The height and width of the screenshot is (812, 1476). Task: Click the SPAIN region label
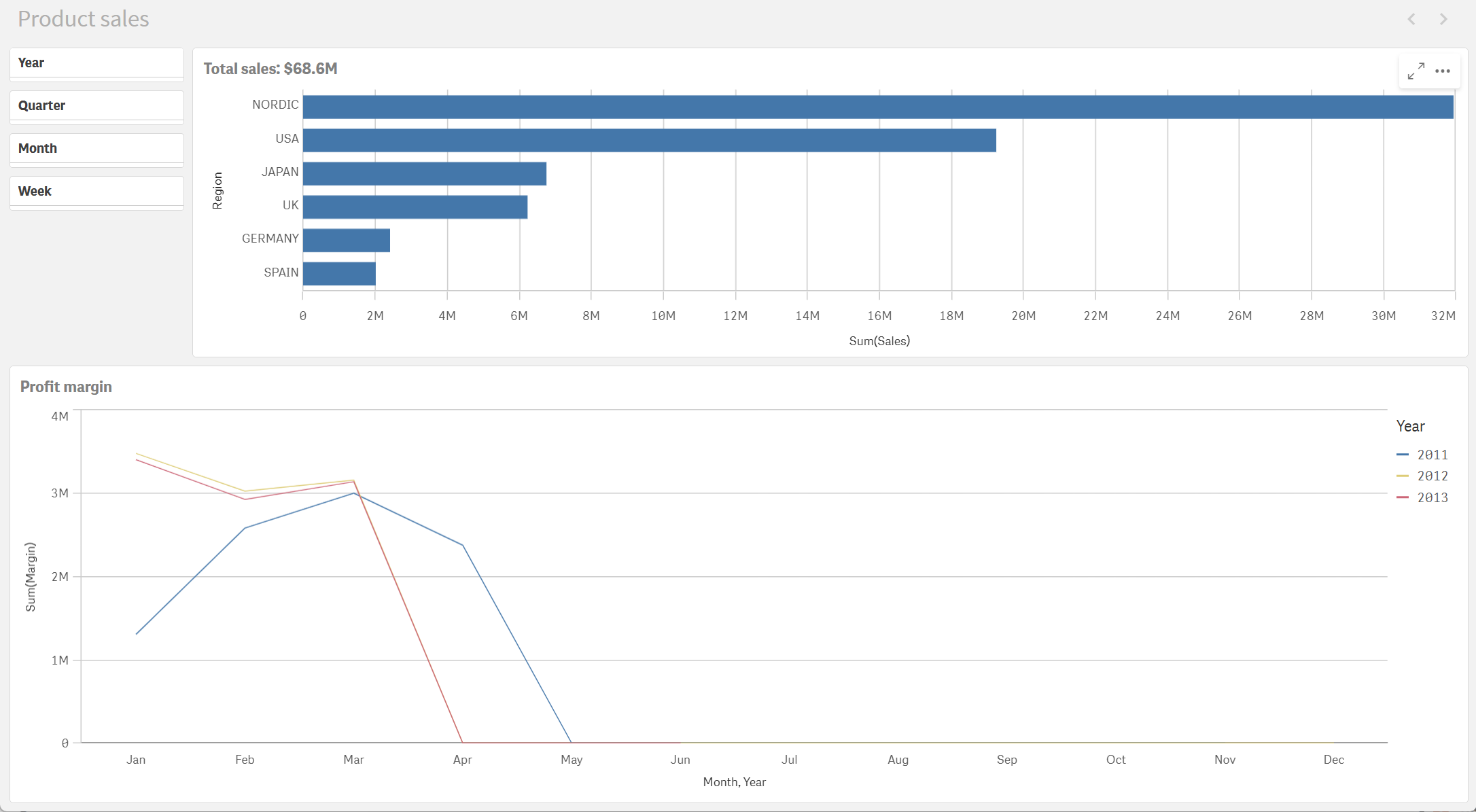click(x=281, y=272)
